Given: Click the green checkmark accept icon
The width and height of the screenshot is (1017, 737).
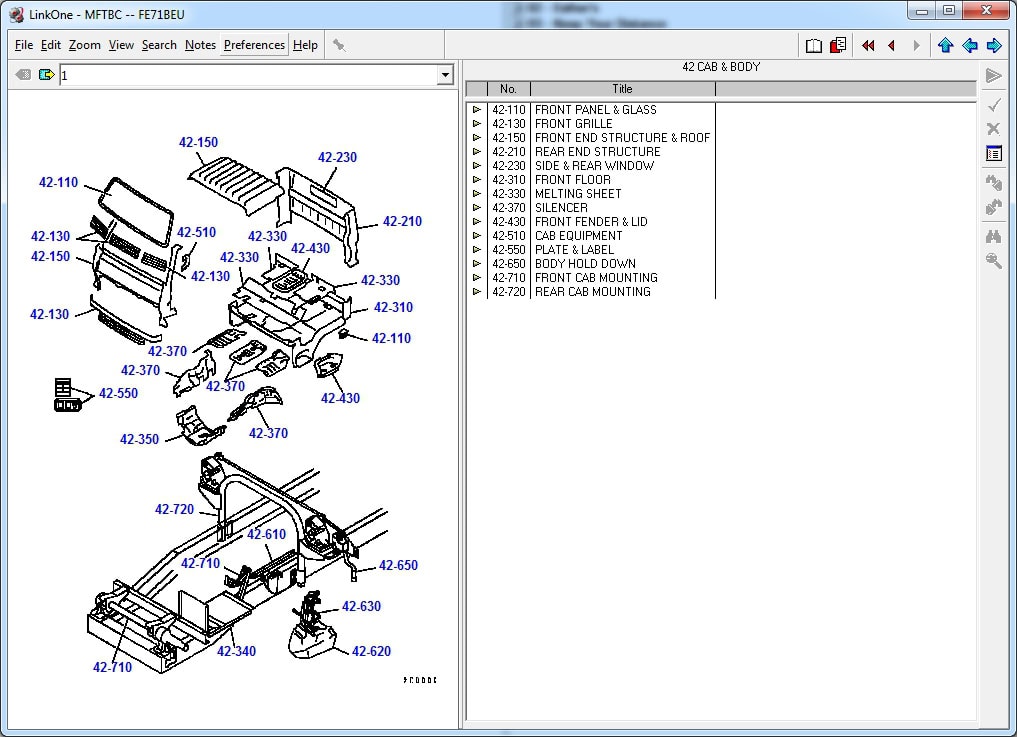Looking at the screenshot, I should [993, 104].
